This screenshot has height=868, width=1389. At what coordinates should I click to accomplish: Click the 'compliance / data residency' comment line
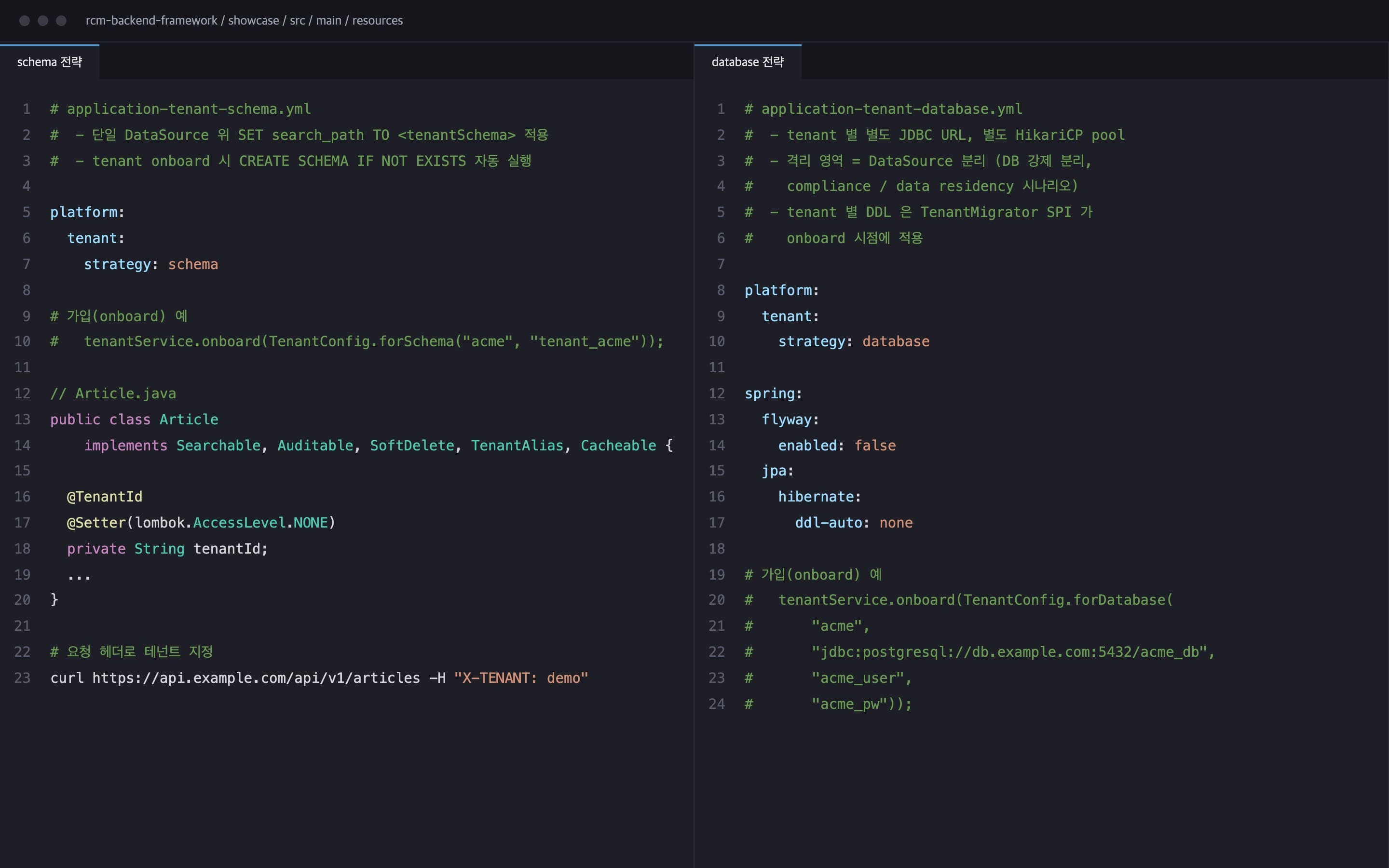pos(912,186)
